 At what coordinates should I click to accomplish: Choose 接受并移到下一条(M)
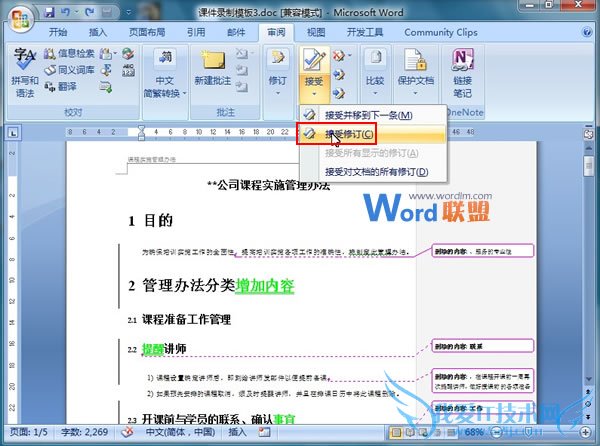click(x=373, y=115)
